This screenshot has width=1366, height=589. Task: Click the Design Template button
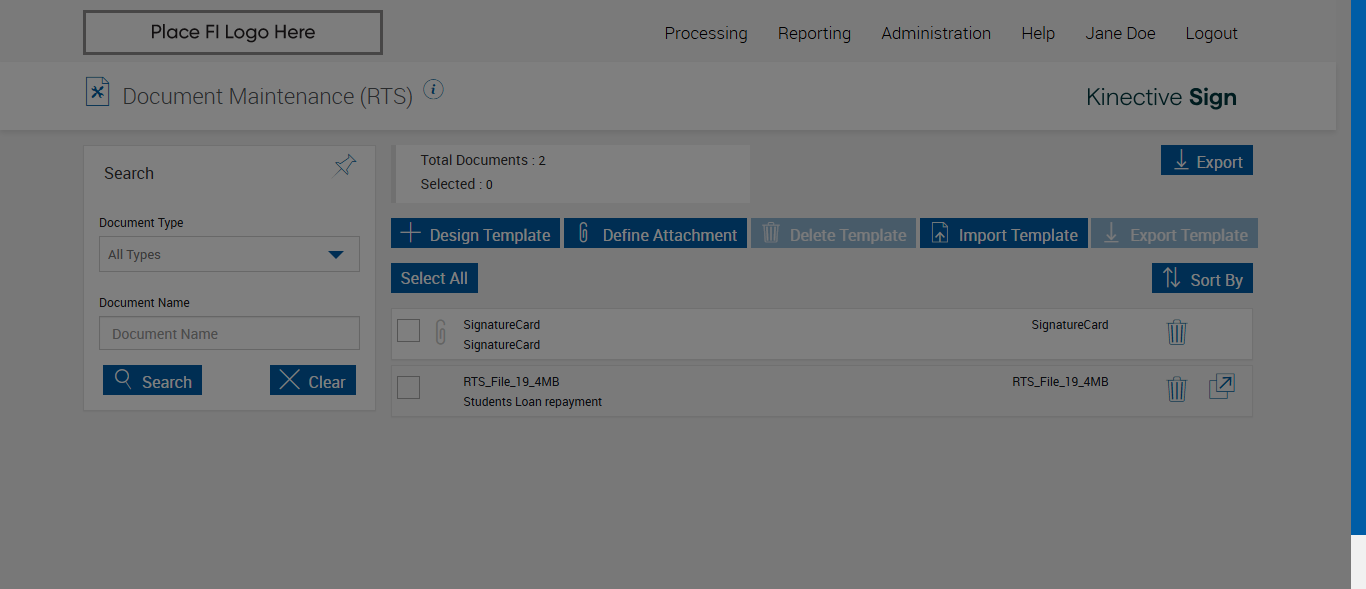476,234
